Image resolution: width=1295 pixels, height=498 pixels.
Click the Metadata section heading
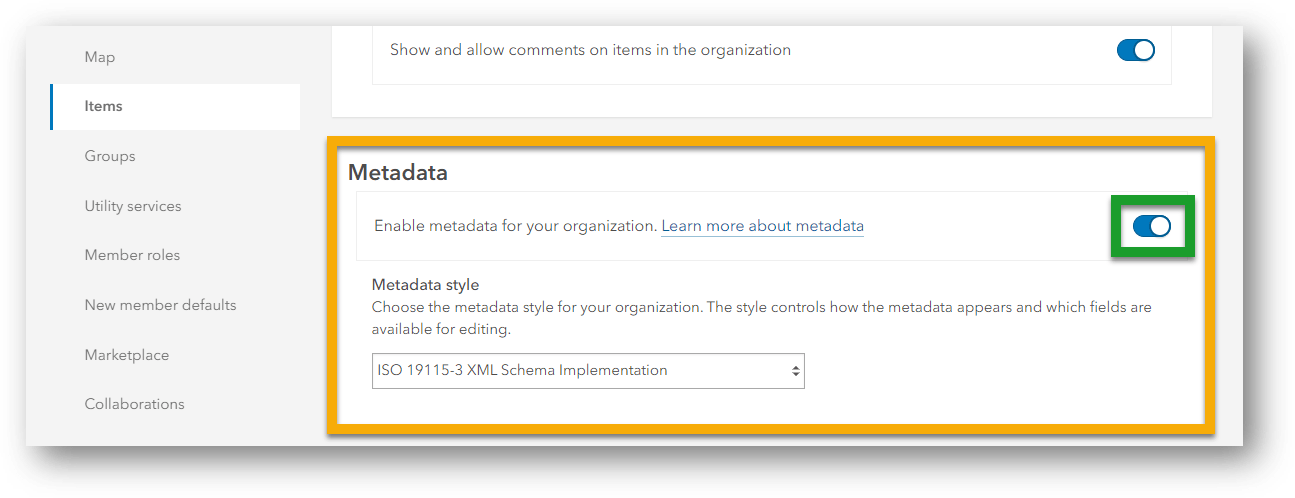click(x=398, y=172)
